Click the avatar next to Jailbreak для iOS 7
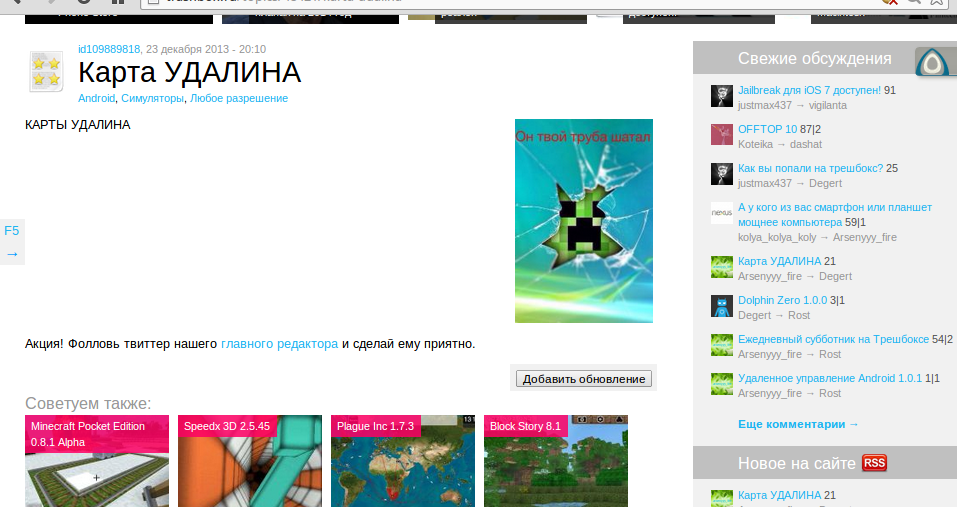The image size is (957, 507). click(x=721, y=96)
